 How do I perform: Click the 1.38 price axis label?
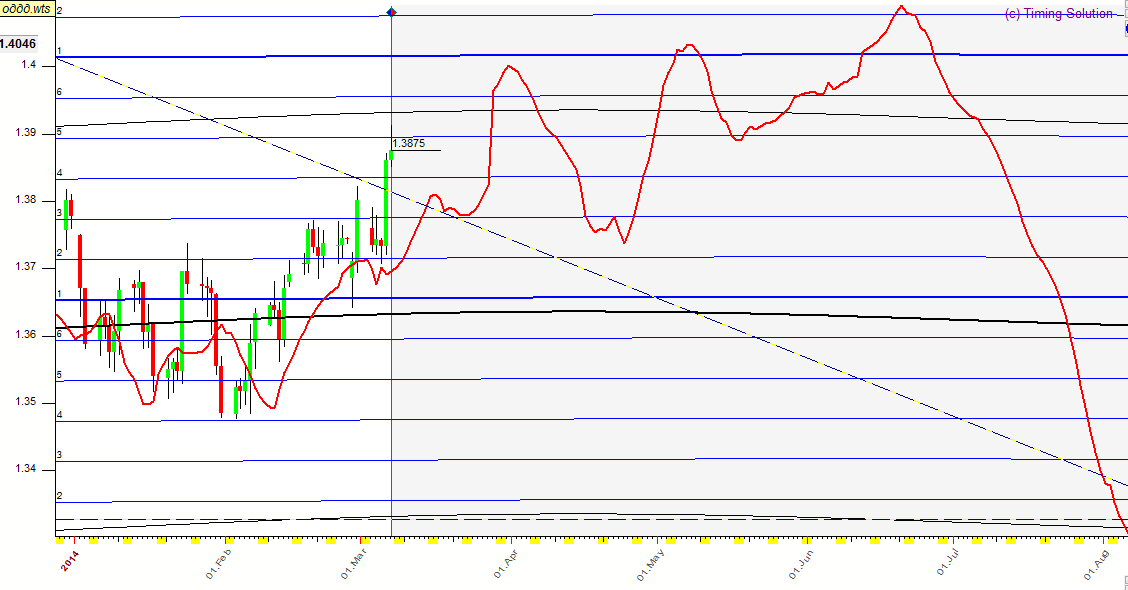click(12, 200)
